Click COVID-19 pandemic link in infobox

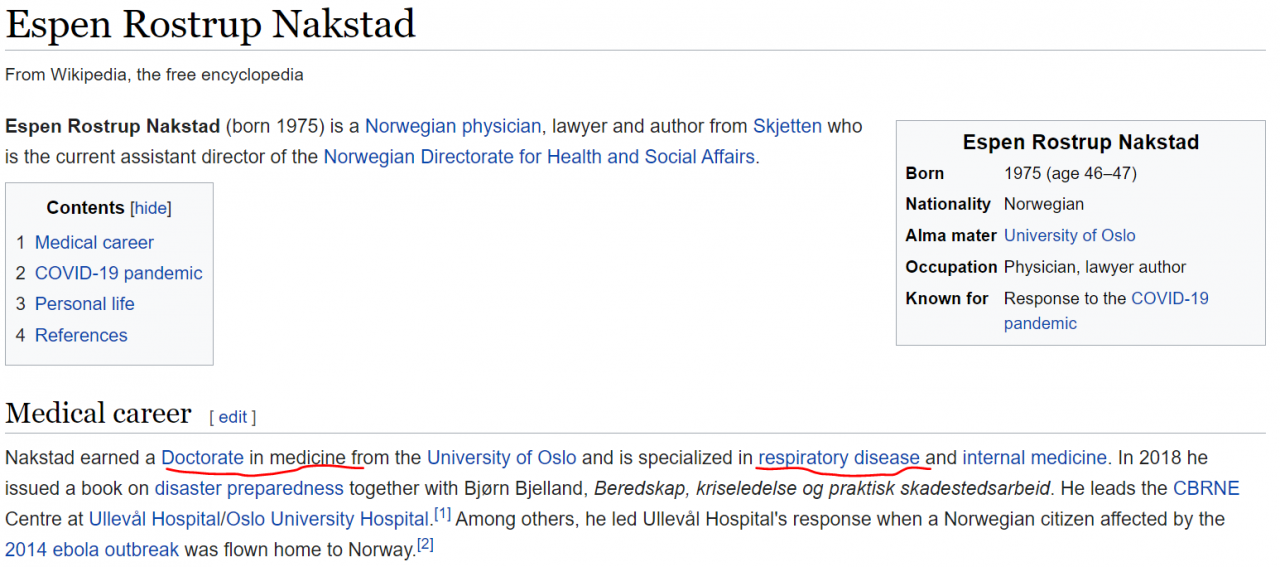coord(1170,298)
